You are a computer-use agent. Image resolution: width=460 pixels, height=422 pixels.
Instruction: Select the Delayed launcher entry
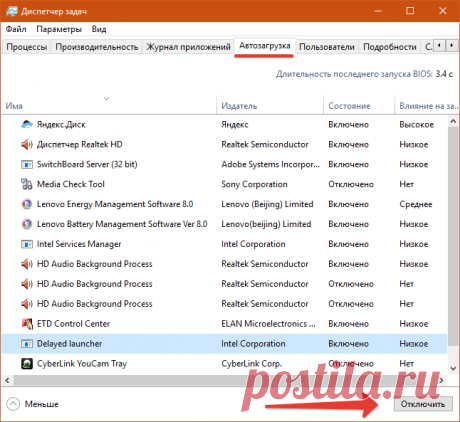tap(69, 344)
